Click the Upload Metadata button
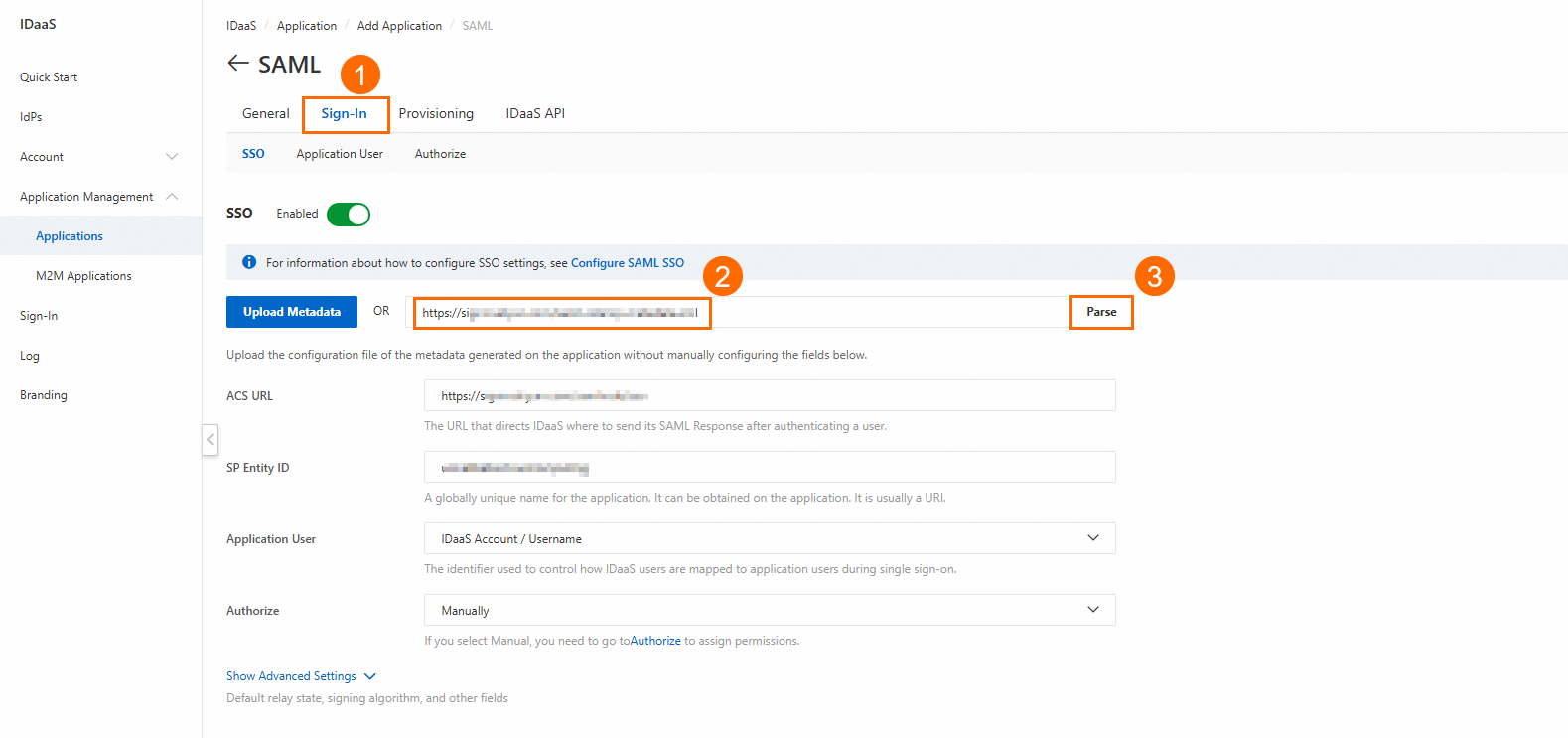 292,312
